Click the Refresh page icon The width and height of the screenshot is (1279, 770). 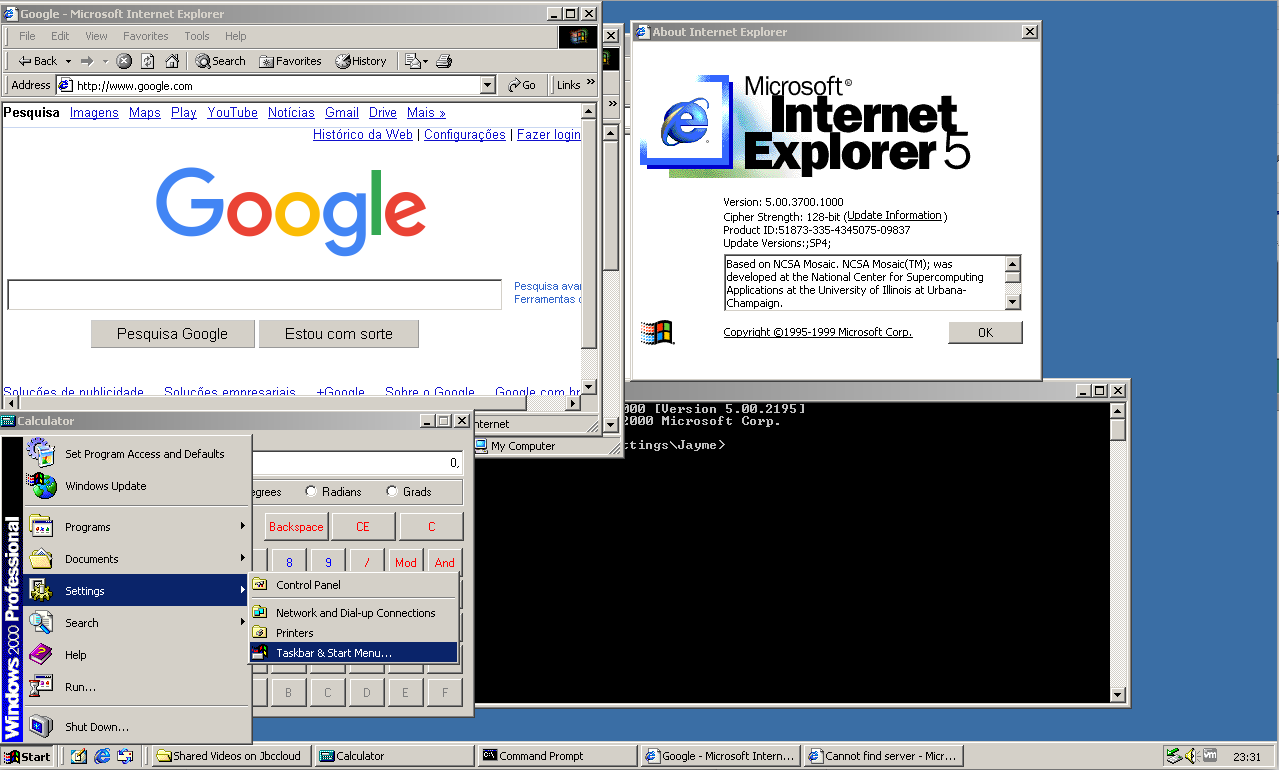click(x=148, y=61)
